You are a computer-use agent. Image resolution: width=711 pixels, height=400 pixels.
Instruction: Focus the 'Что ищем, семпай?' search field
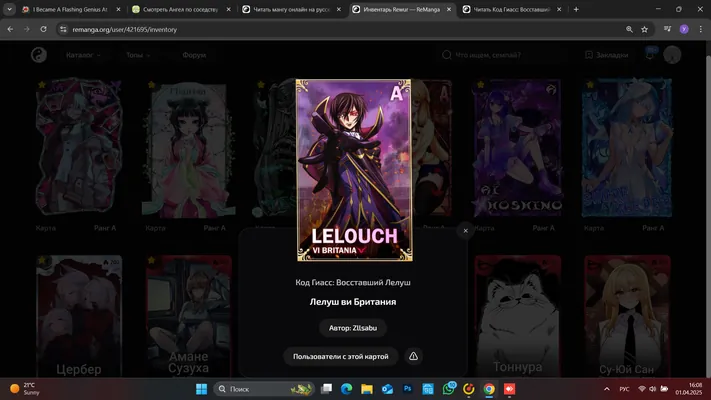point(503,55)
